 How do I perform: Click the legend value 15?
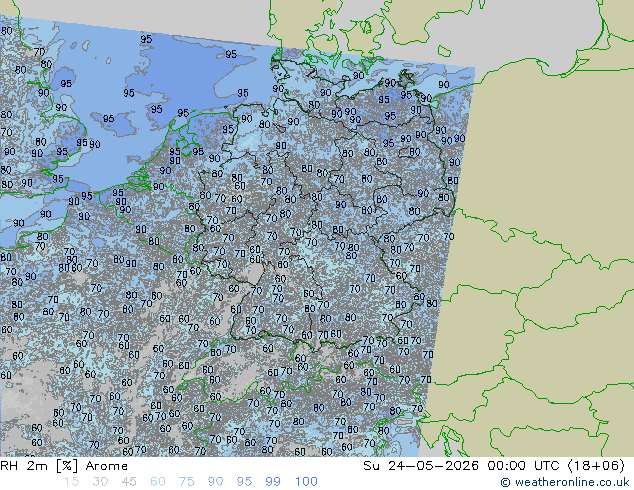click(x=71, y=482)
